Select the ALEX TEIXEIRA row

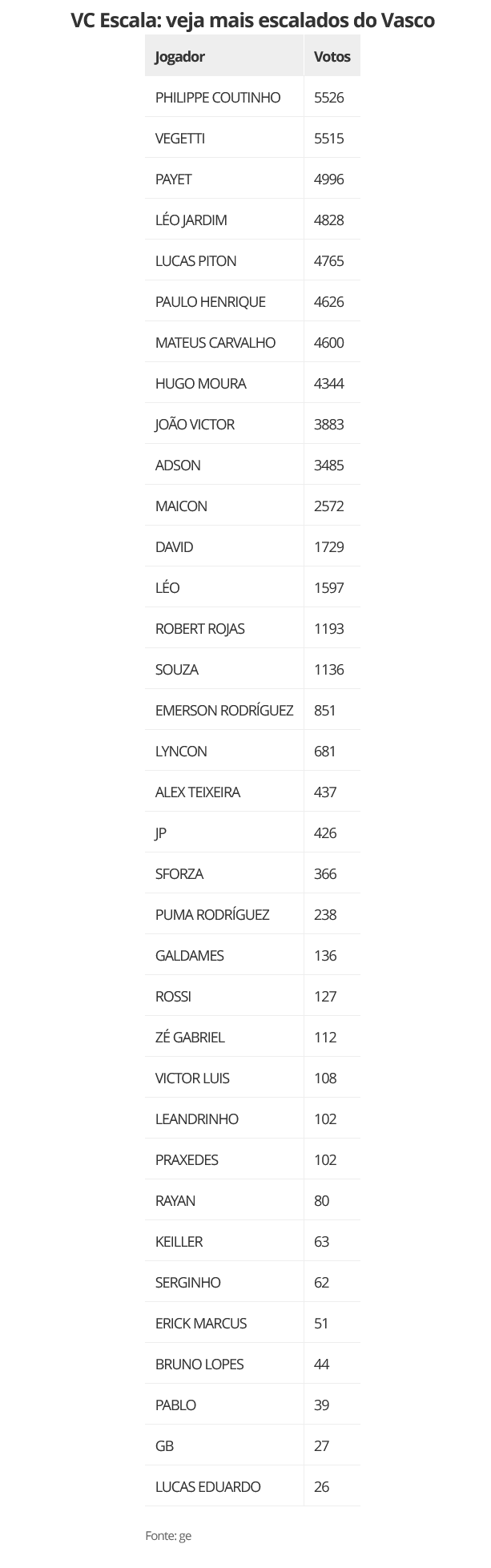(x=198, y=792)
